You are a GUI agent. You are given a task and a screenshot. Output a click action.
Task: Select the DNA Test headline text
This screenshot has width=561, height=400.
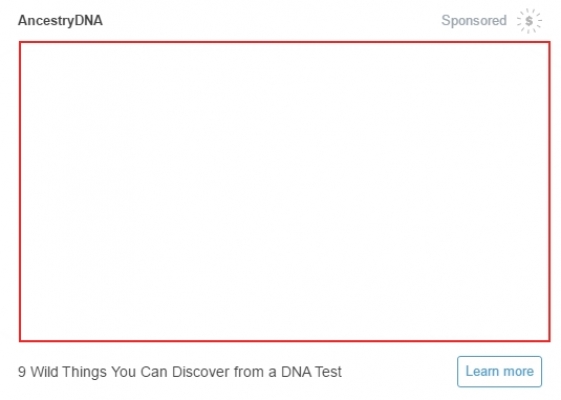point(180,372)
